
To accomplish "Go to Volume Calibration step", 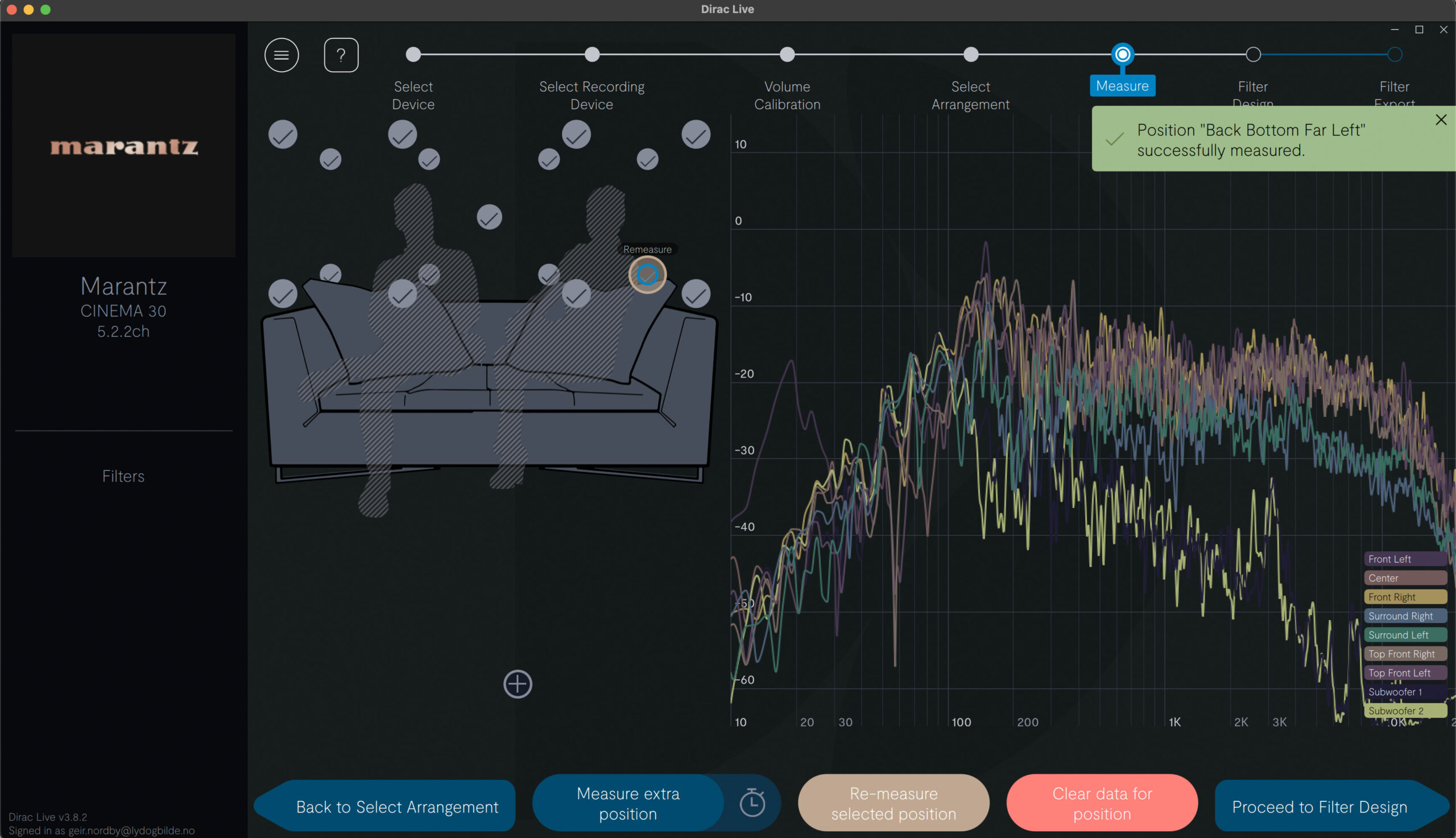I will tap(787, 55).
